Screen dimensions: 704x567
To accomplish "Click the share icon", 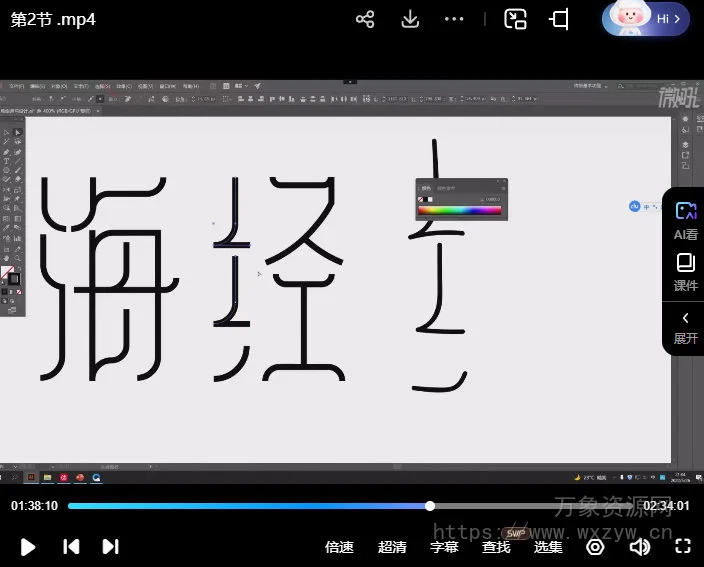I will [365, 19].
